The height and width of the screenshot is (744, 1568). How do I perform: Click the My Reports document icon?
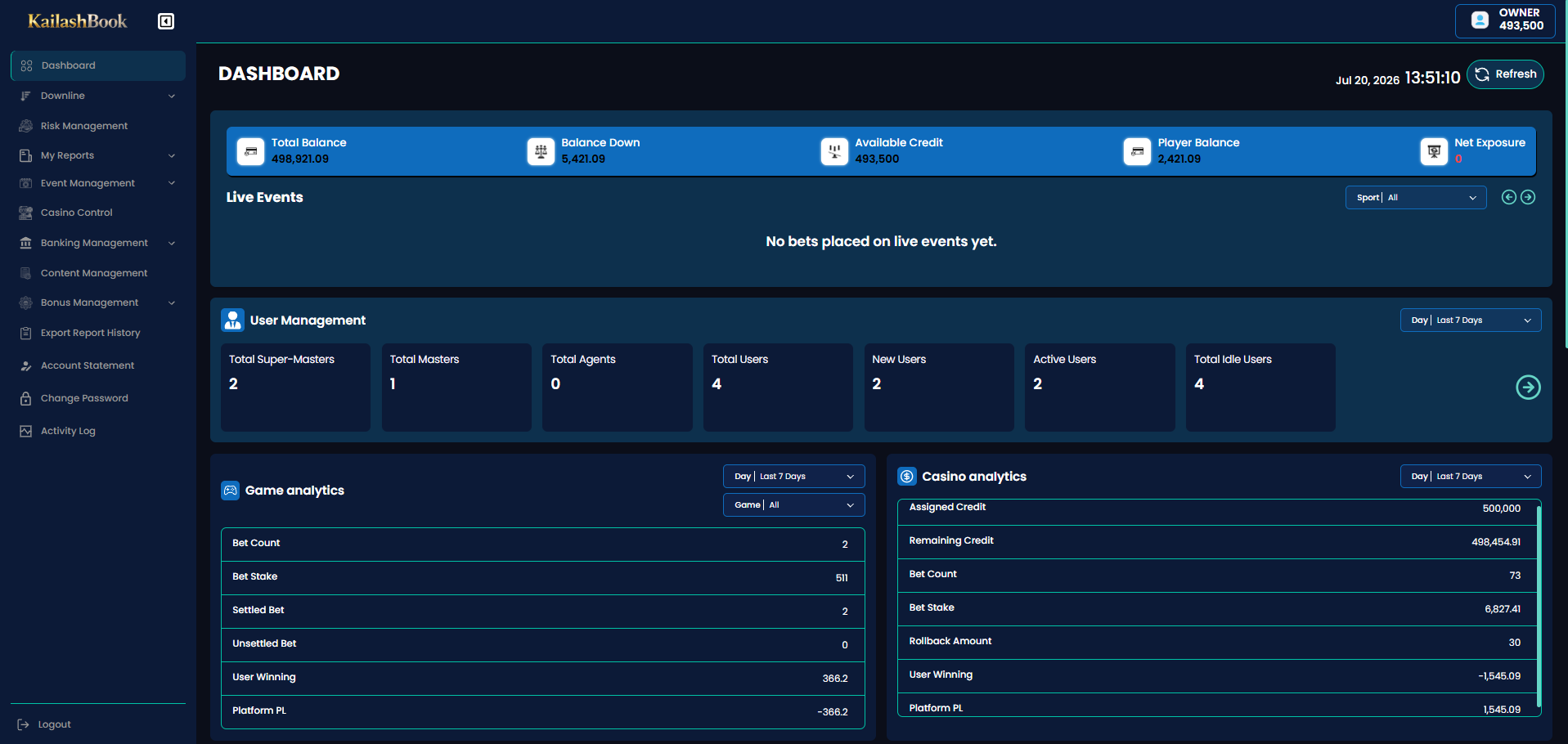(25, 155)
